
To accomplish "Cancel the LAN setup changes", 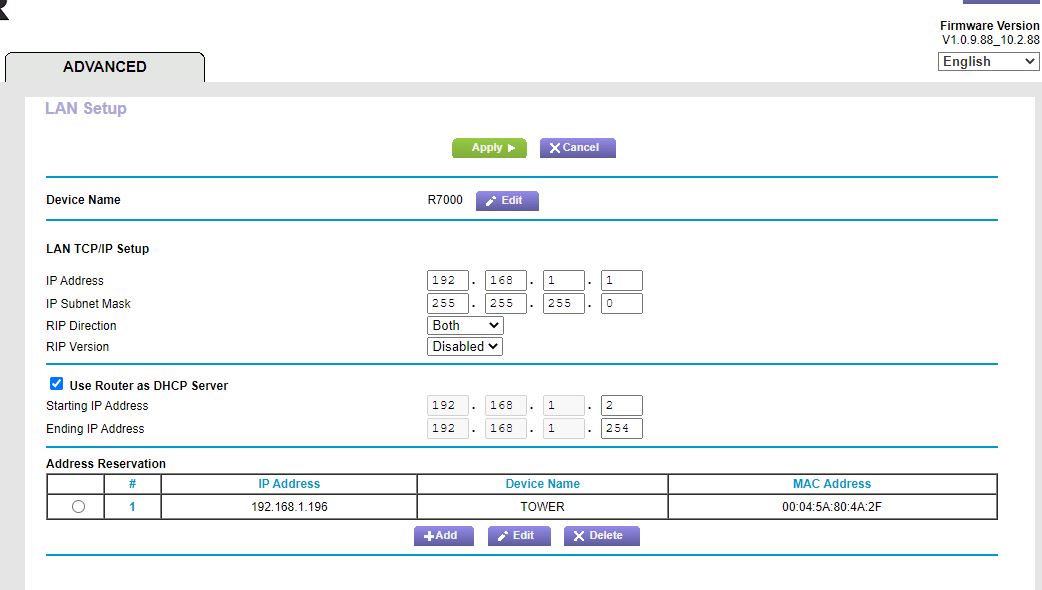I will coord(577,148).
